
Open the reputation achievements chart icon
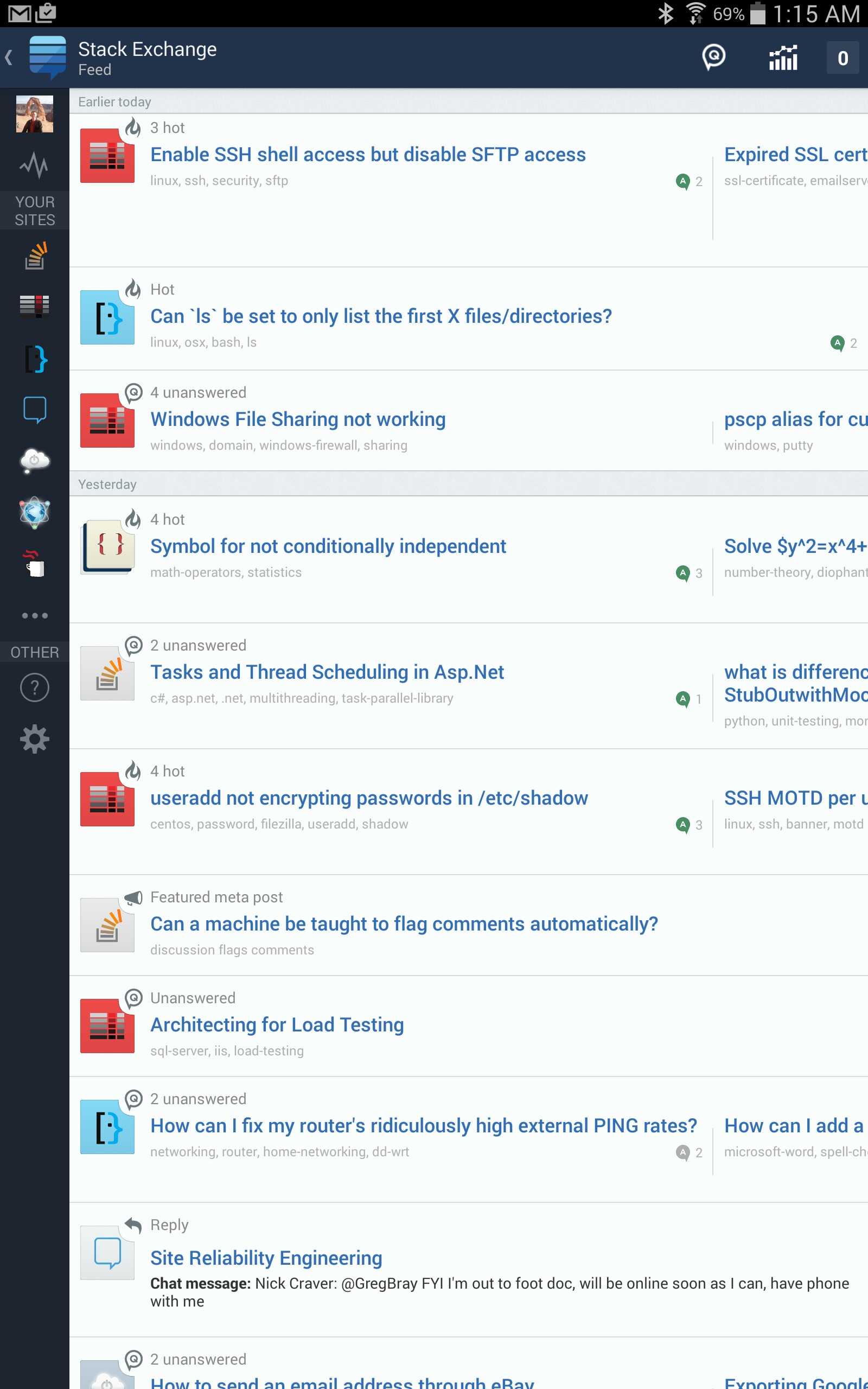(x=783, y=58)
